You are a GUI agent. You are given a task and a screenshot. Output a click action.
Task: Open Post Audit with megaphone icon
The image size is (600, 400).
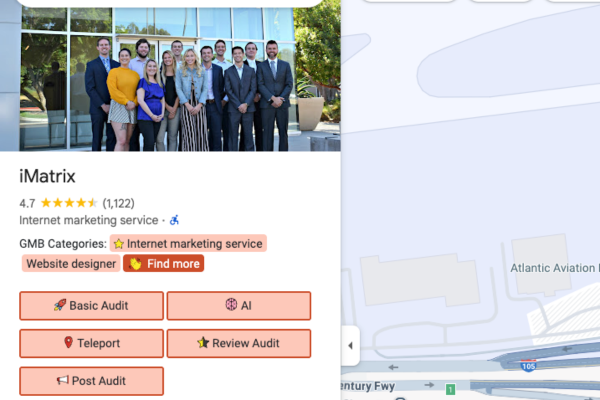91,381
